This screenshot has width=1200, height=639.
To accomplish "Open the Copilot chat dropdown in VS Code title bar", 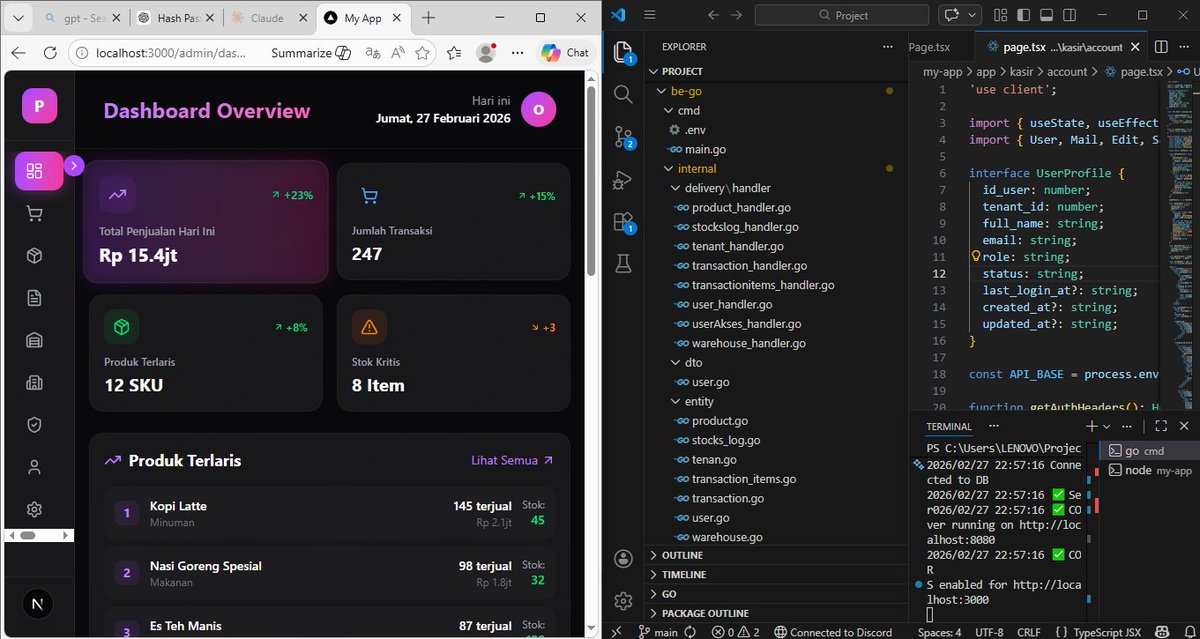I will pyautogui.click(x=972, y=15).
